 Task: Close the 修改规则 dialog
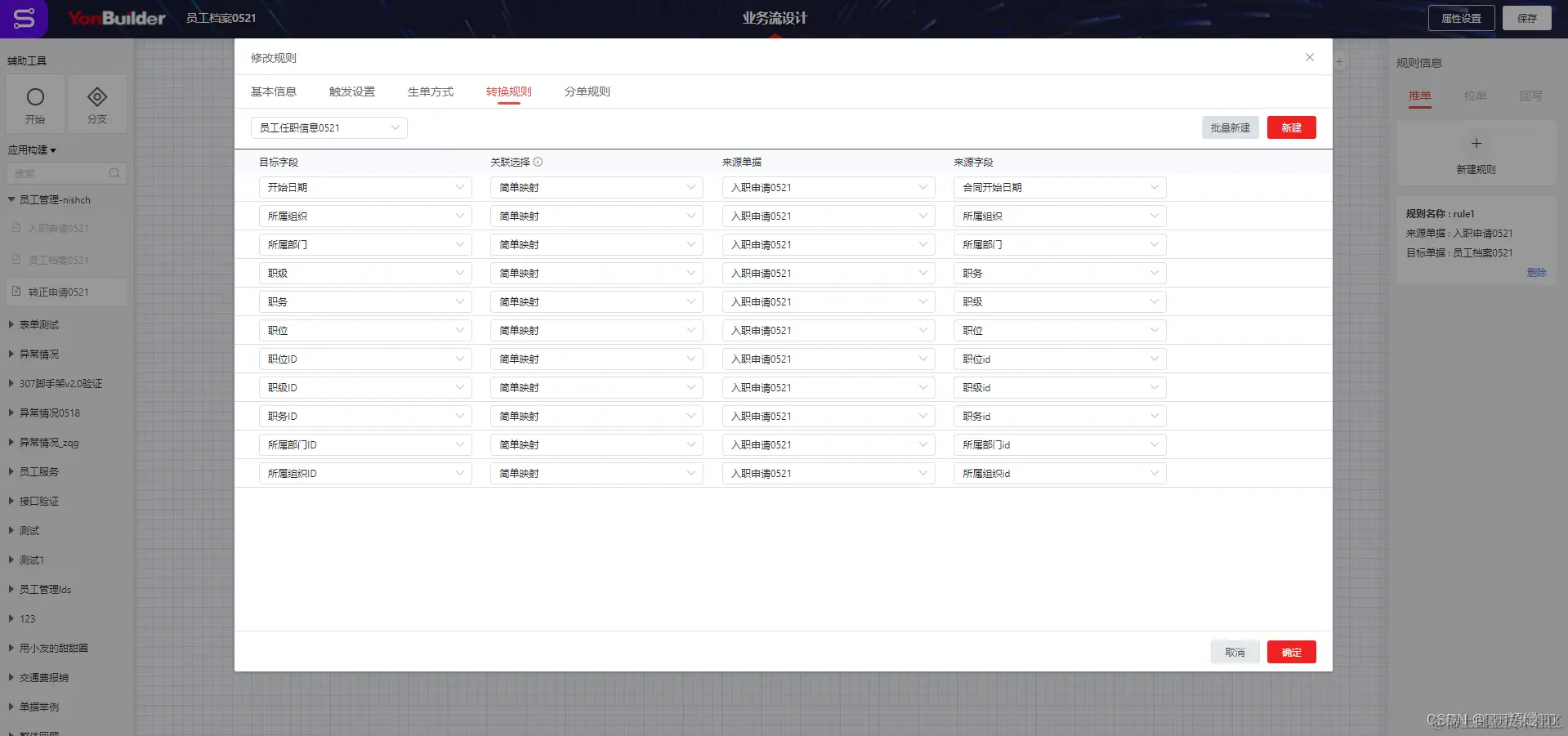pyautogui.click(x=1310, y=57)
